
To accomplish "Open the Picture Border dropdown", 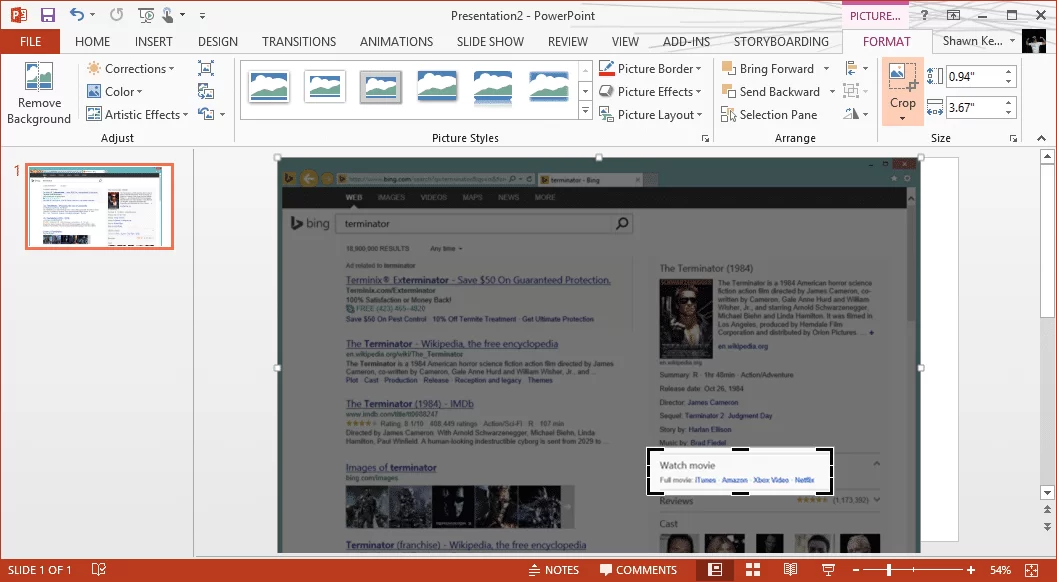I will pyautogui.click(x=651, y=69).
